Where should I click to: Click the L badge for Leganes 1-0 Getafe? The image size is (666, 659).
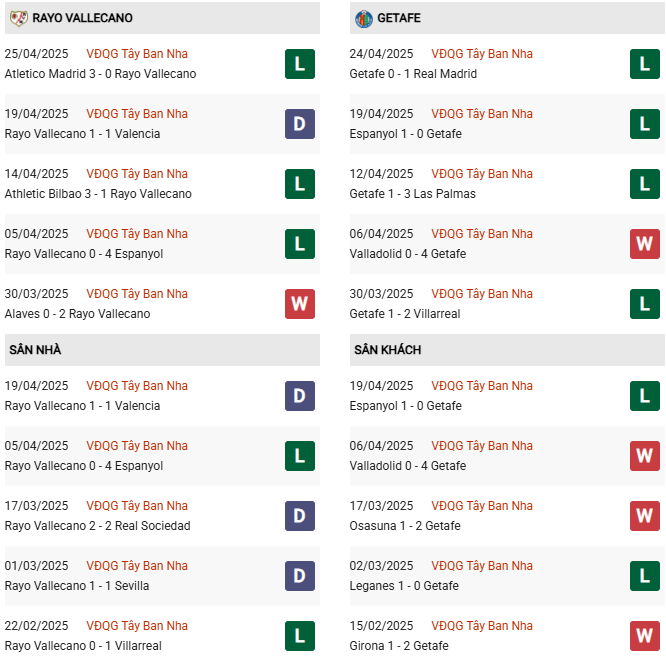[x=645, y=576]
